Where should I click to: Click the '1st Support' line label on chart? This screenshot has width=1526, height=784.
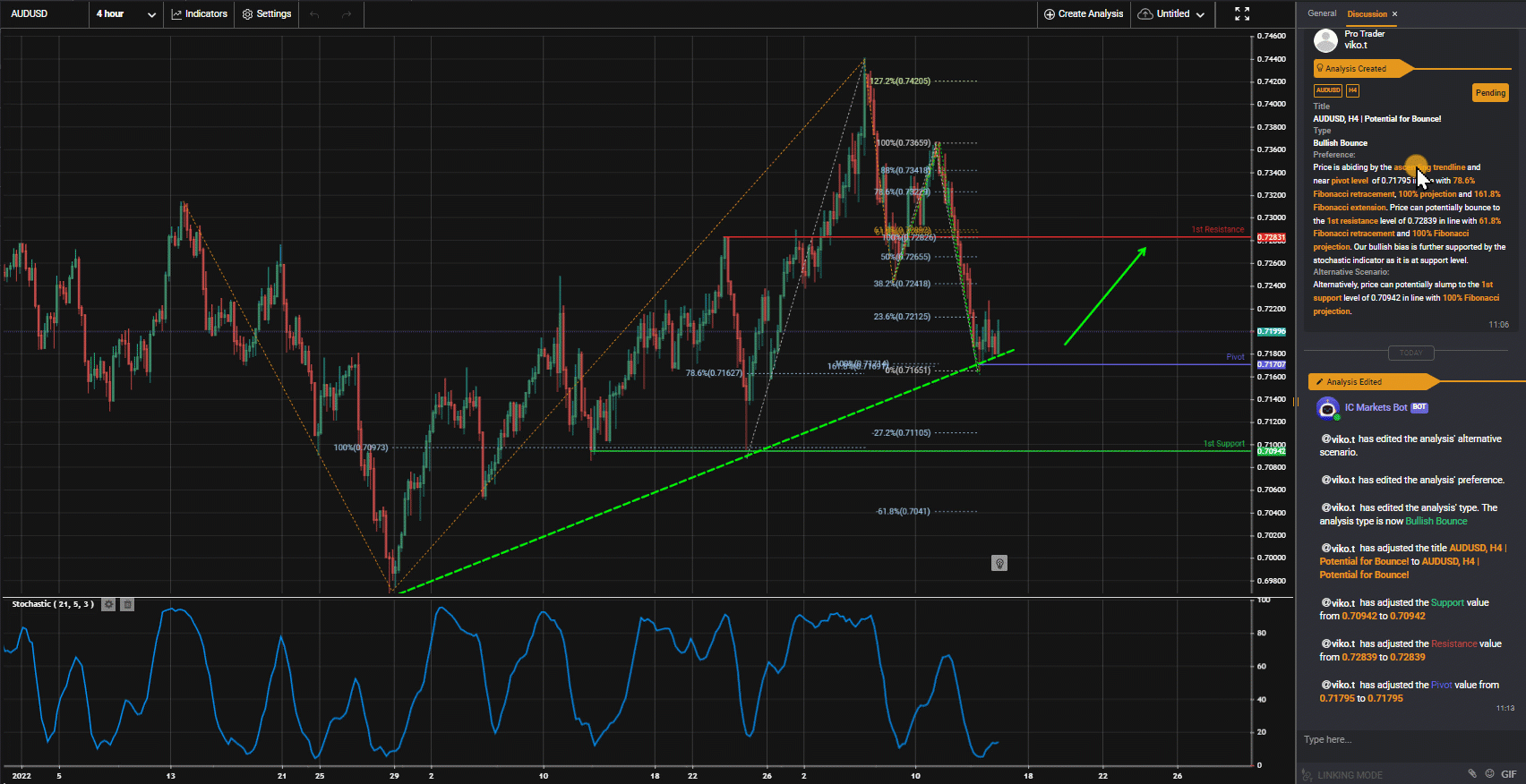(x=1223, y=444)
